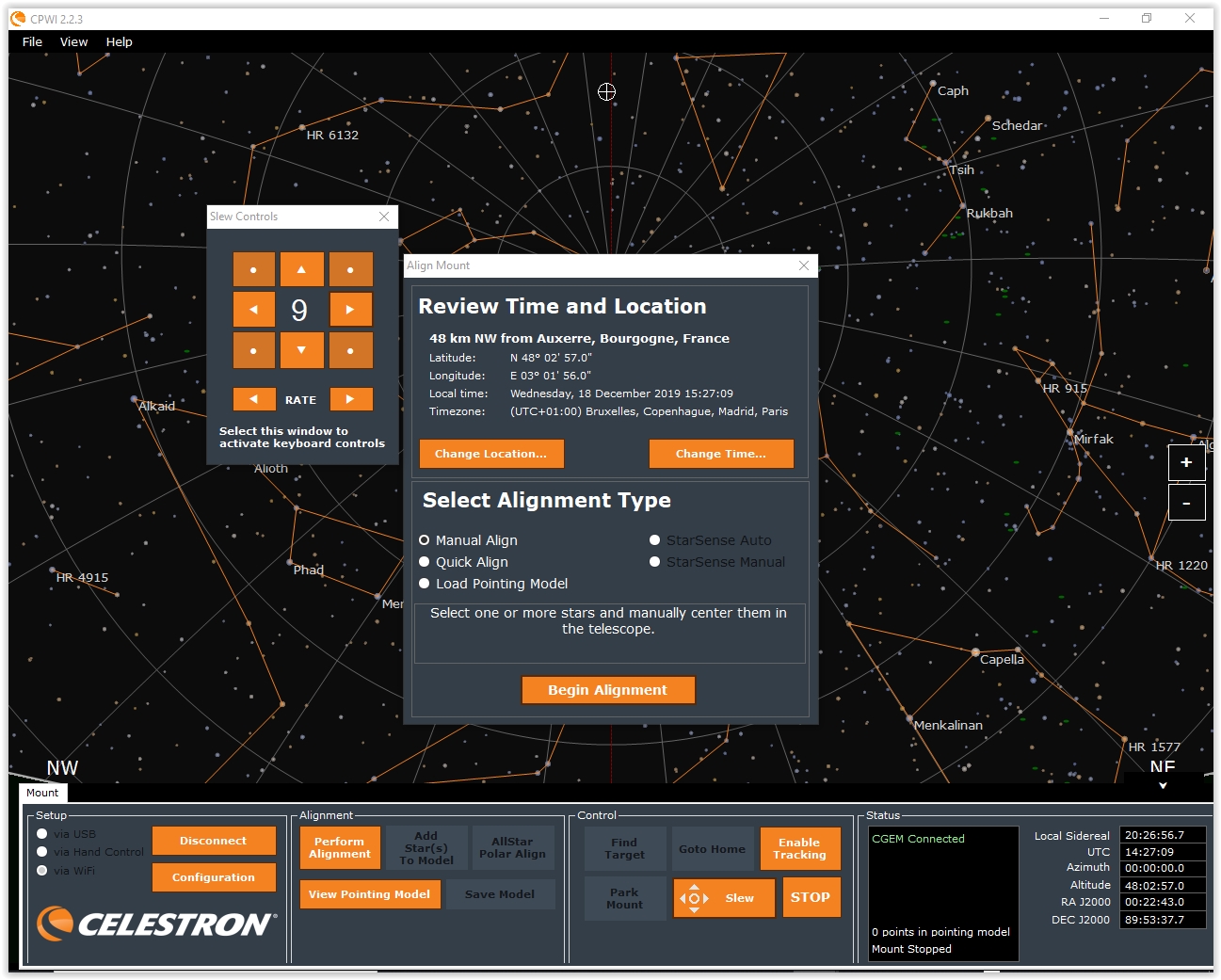Open the View menu
The height and width of the screenshot is (980, 1221).
[73, 41]
